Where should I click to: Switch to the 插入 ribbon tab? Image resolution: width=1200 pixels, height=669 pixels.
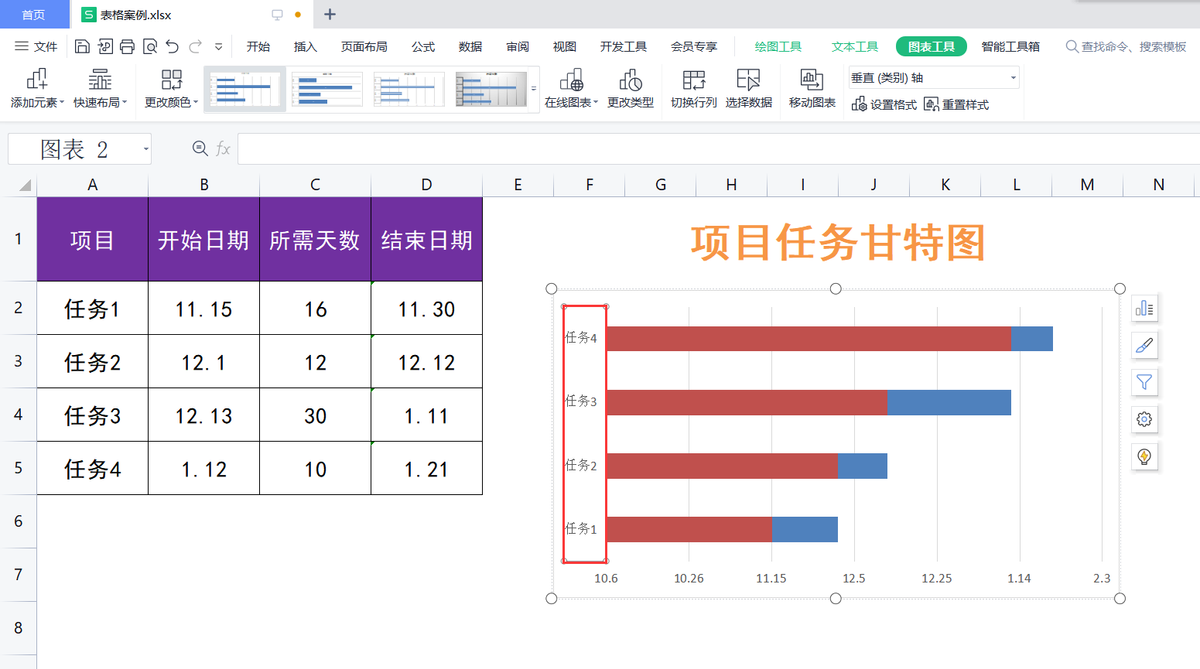point(305,46)
